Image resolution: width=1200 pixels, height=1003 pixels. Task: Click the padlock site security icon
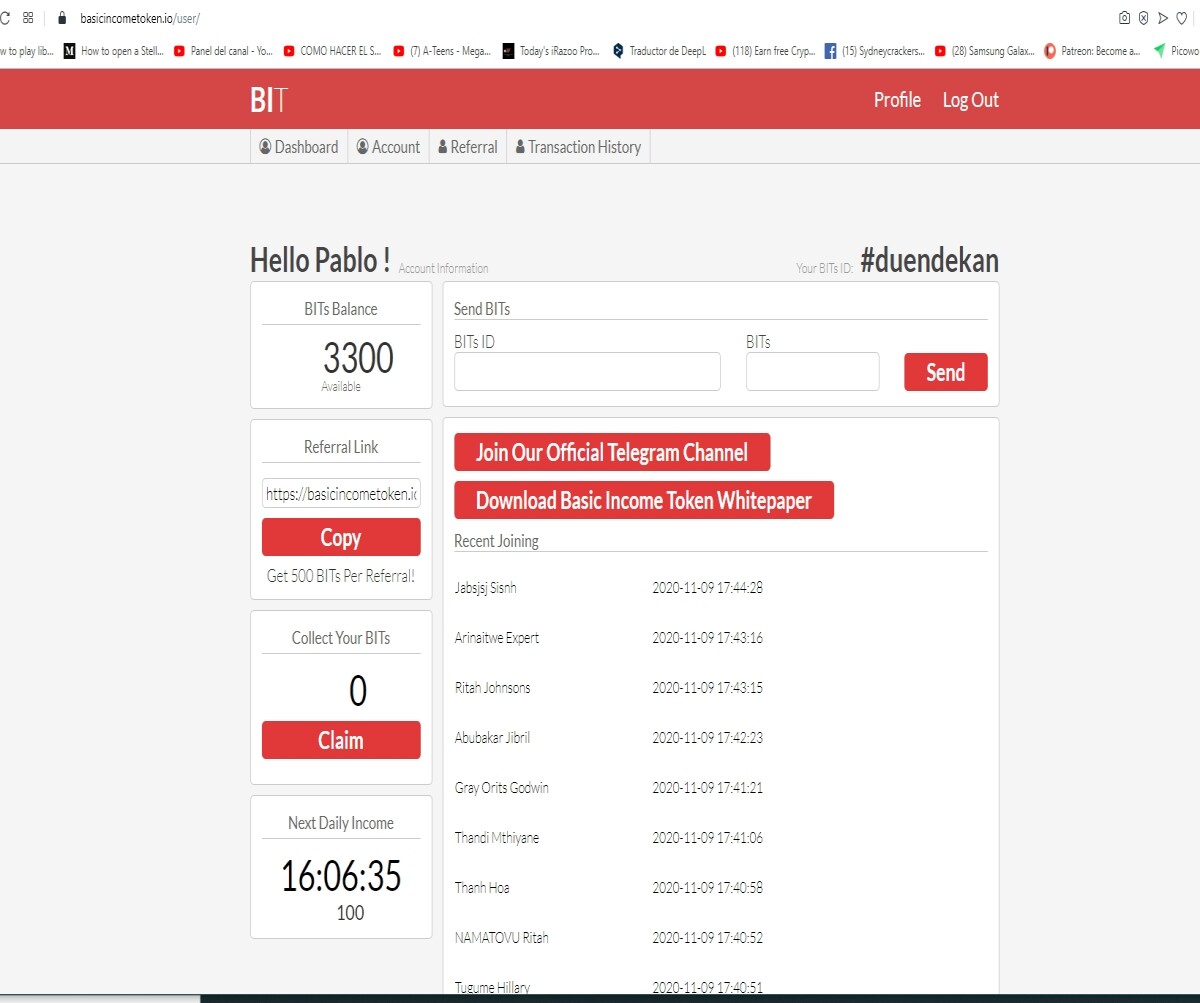pos(62,17)
